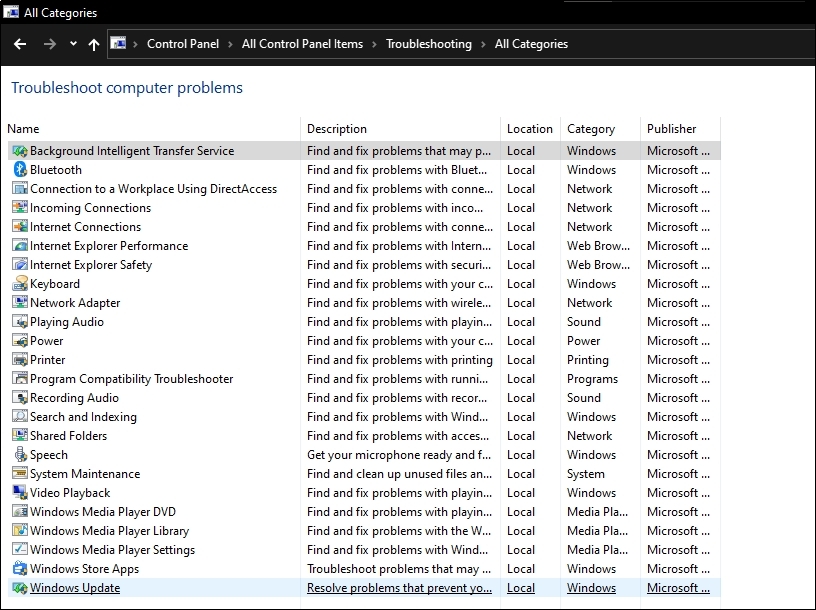Image resolution: width=816 pixels, height=610 pixels.
Task: Expand the chevron after Control Panel breadcrumb
Action: tap(230, 44)
